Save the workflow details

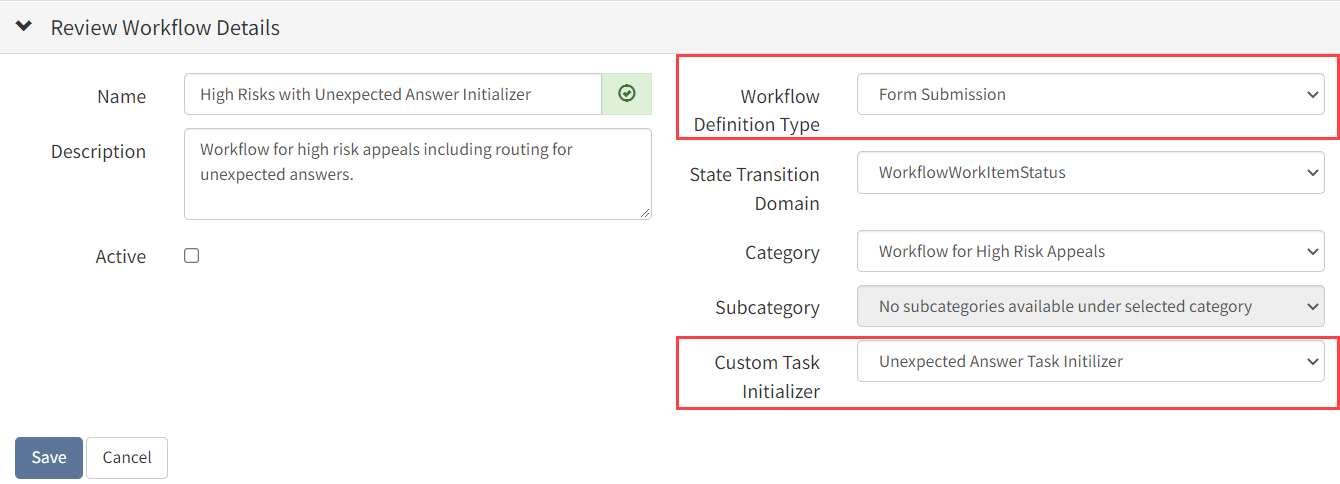(49, 458)
